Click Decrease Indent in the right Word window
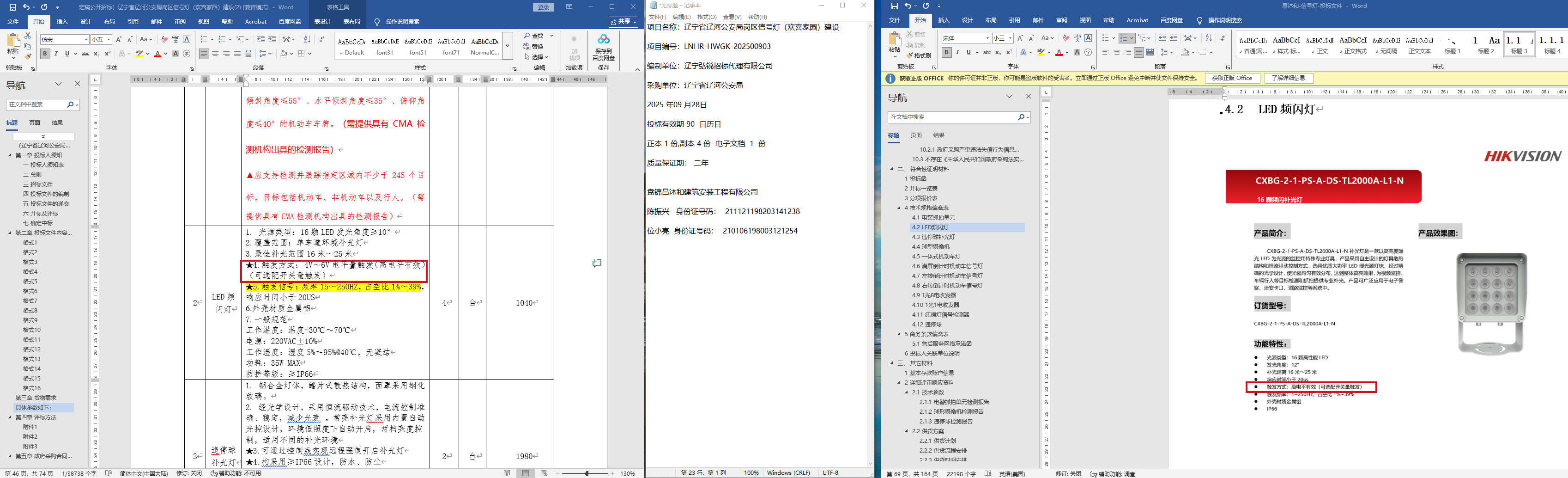 (1162, 38)
